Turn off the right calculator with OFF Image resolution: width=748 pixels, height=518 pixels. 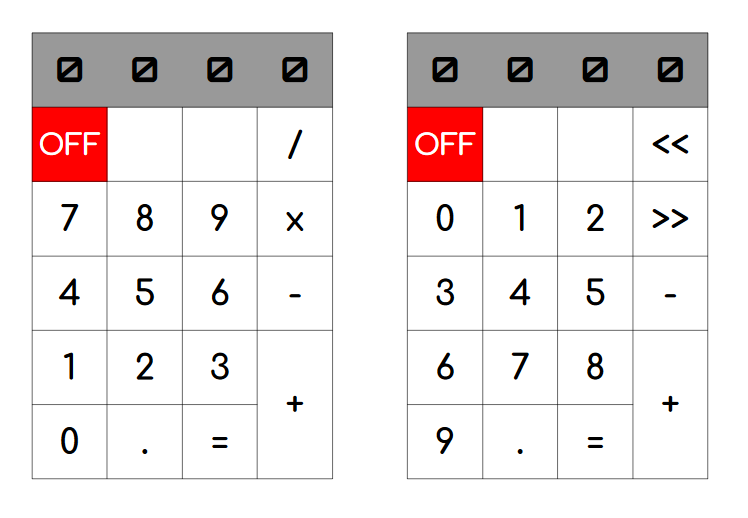[x=445, y=145]
